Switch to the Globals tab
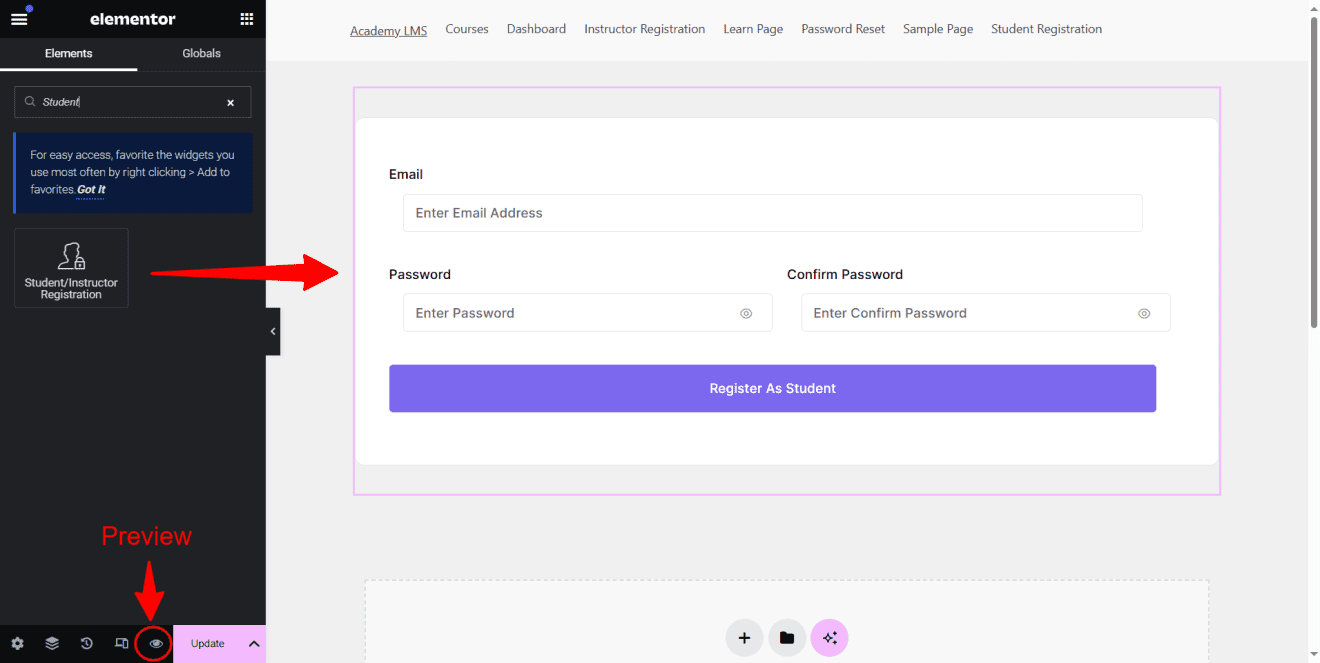 pyautogui.click(x=201, y=53)
